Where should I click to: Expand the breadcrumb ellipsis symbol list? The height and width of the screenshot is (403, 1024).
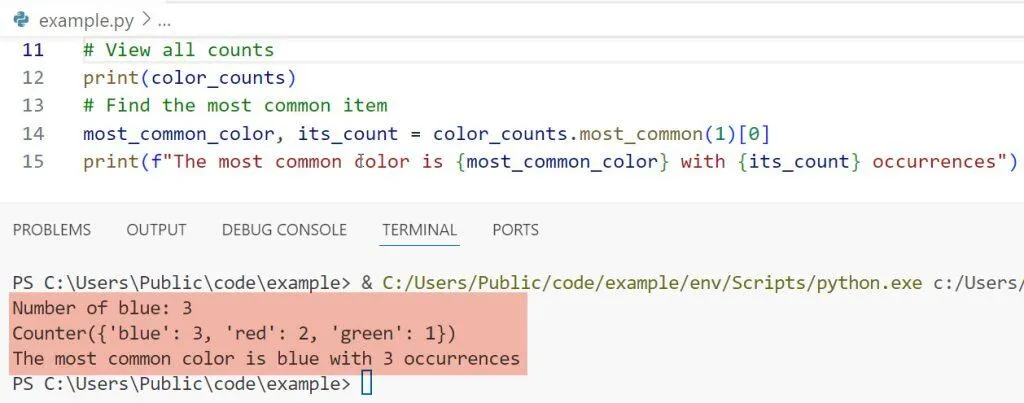164,20
